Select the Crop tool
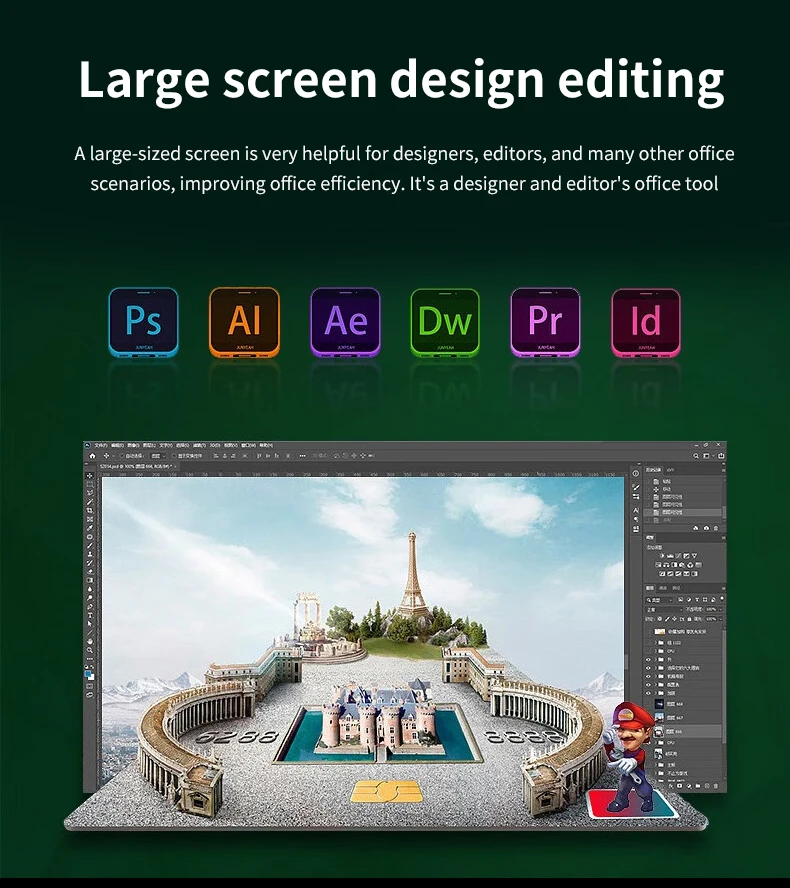The image size is (790, 888). click(89, 510)
